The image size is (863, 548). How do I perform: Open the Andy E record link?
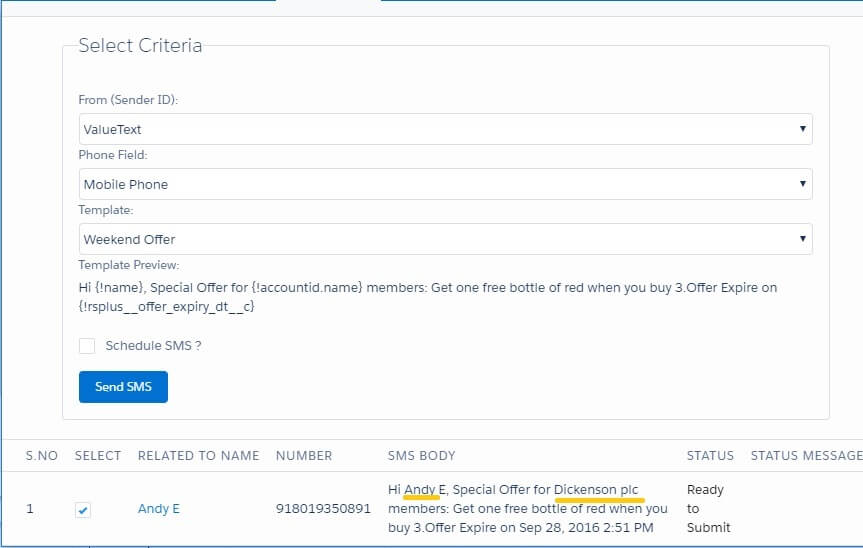[159, 509]
